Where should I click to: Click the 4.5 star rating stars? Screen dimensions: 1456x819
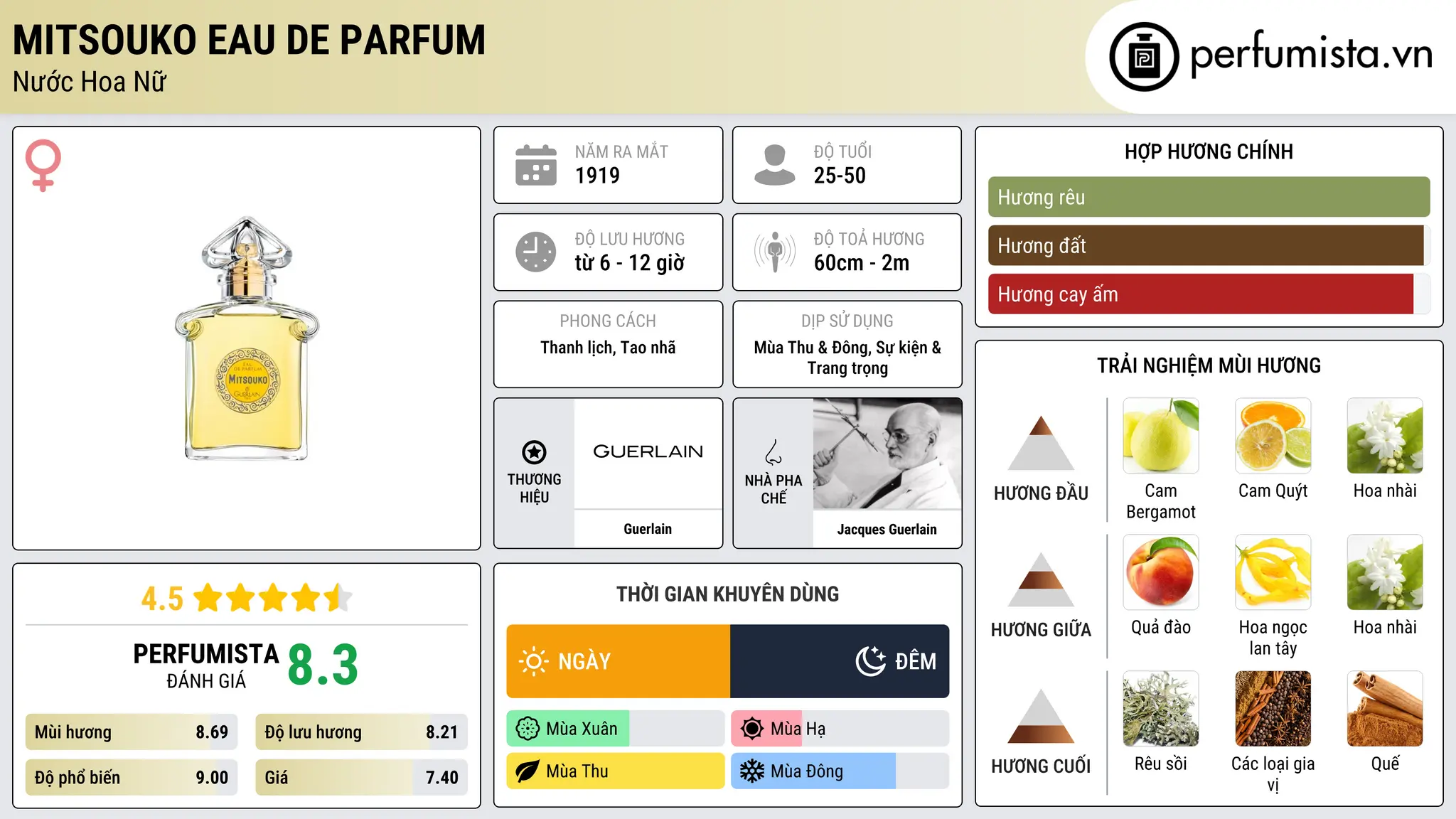tap(272, 598)
